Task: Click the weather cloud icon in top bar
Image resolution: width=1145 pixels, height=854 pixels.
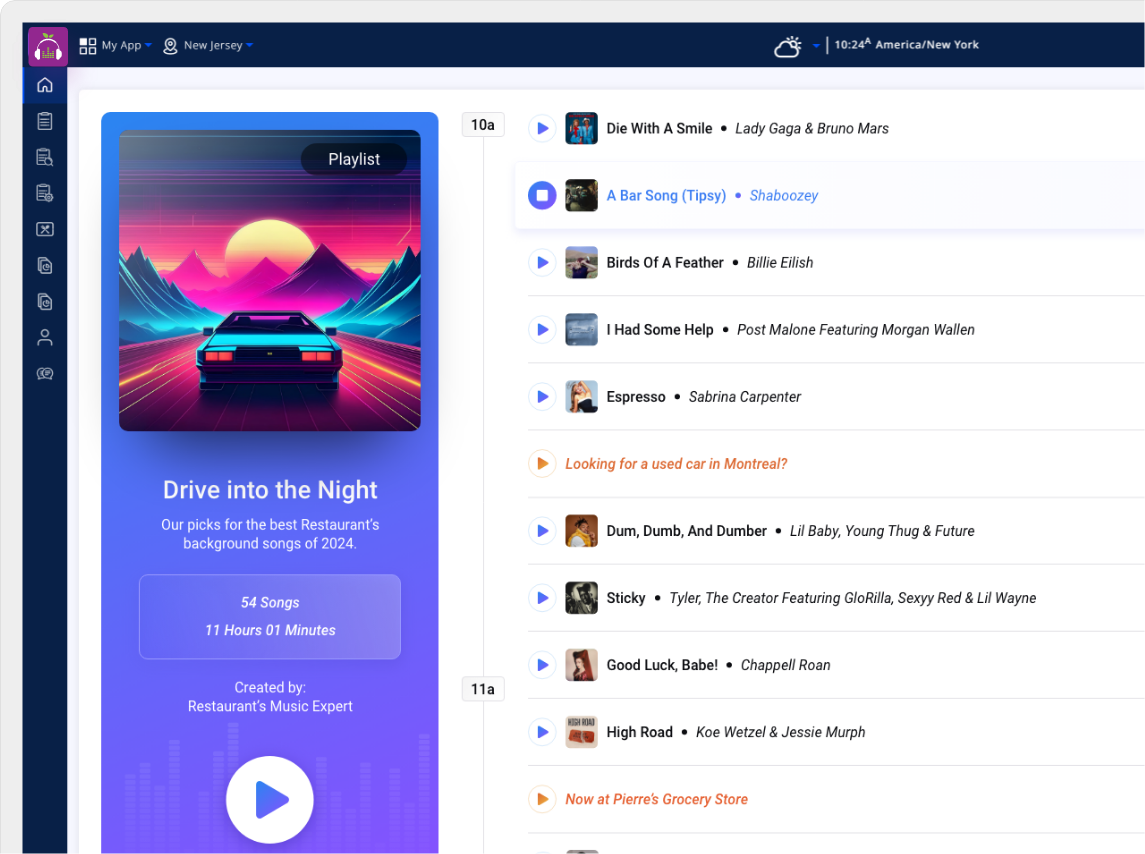Action: click(x=789, y=45)
